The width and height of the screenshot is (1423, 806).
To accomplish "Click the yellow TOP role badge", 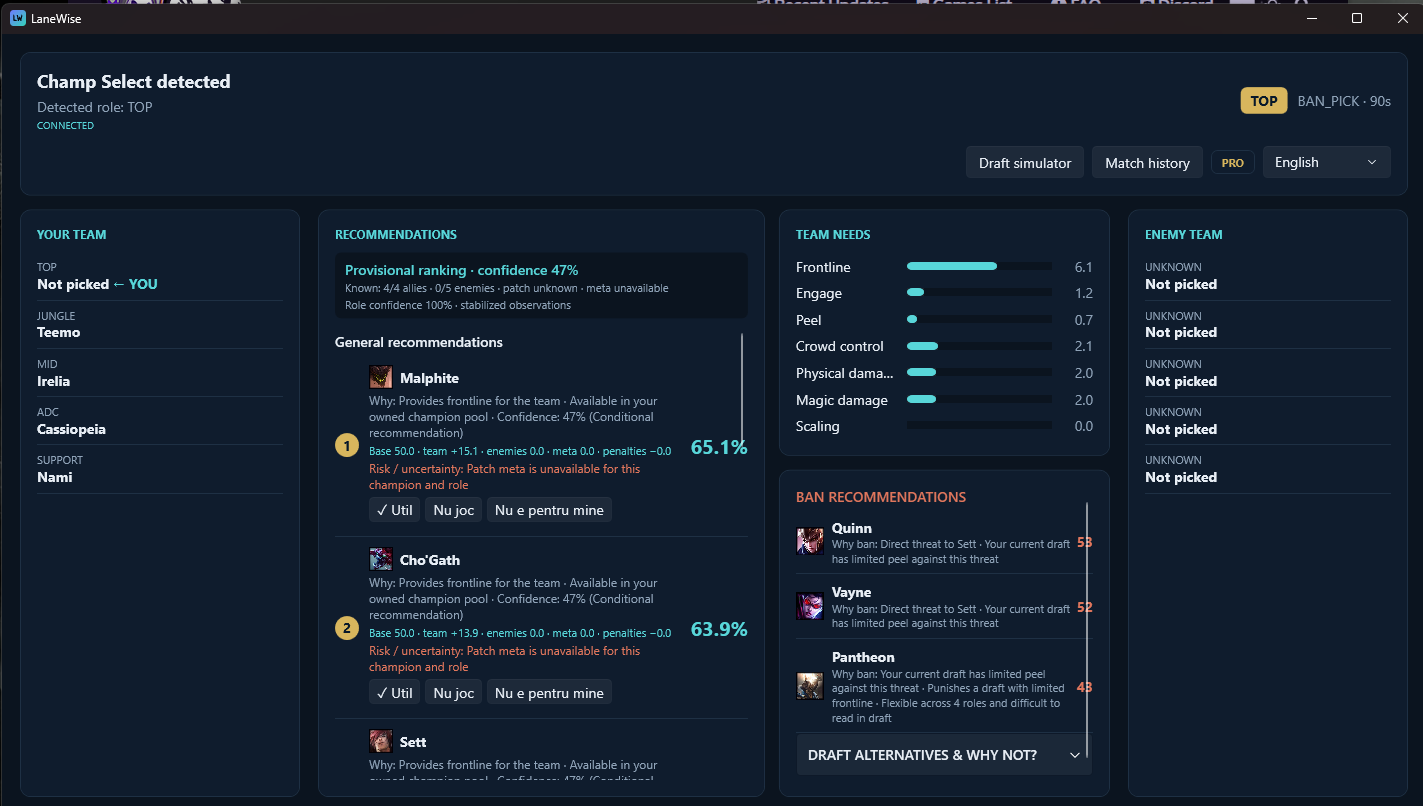I will coord(1264,101).
